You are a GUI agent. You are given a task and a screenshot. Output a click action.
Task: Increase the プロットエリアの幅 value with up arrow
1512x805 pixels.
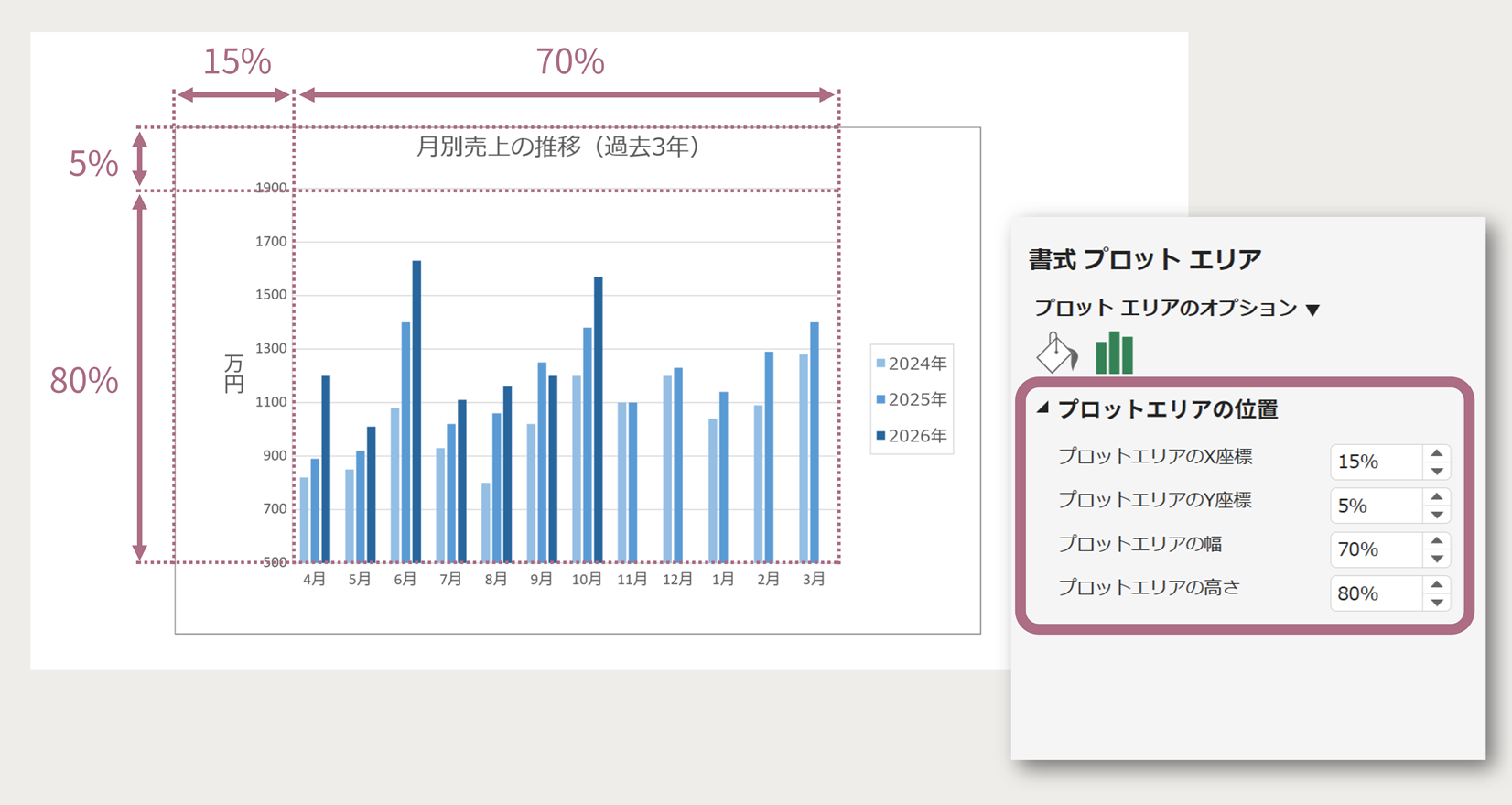(x=1437, y=541)
